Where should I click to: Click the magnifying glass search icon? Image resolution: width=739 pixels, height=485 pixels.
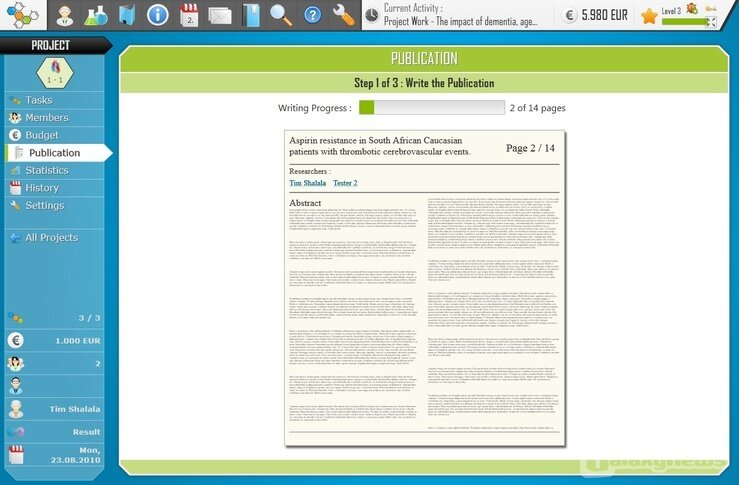click(x=281, y=15)
